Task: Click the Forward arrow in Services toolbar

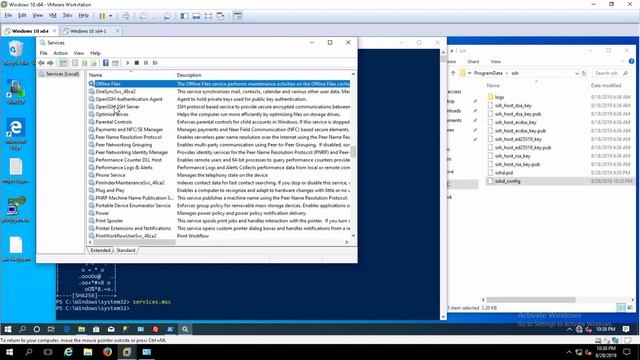Action: tap(50, 63)
